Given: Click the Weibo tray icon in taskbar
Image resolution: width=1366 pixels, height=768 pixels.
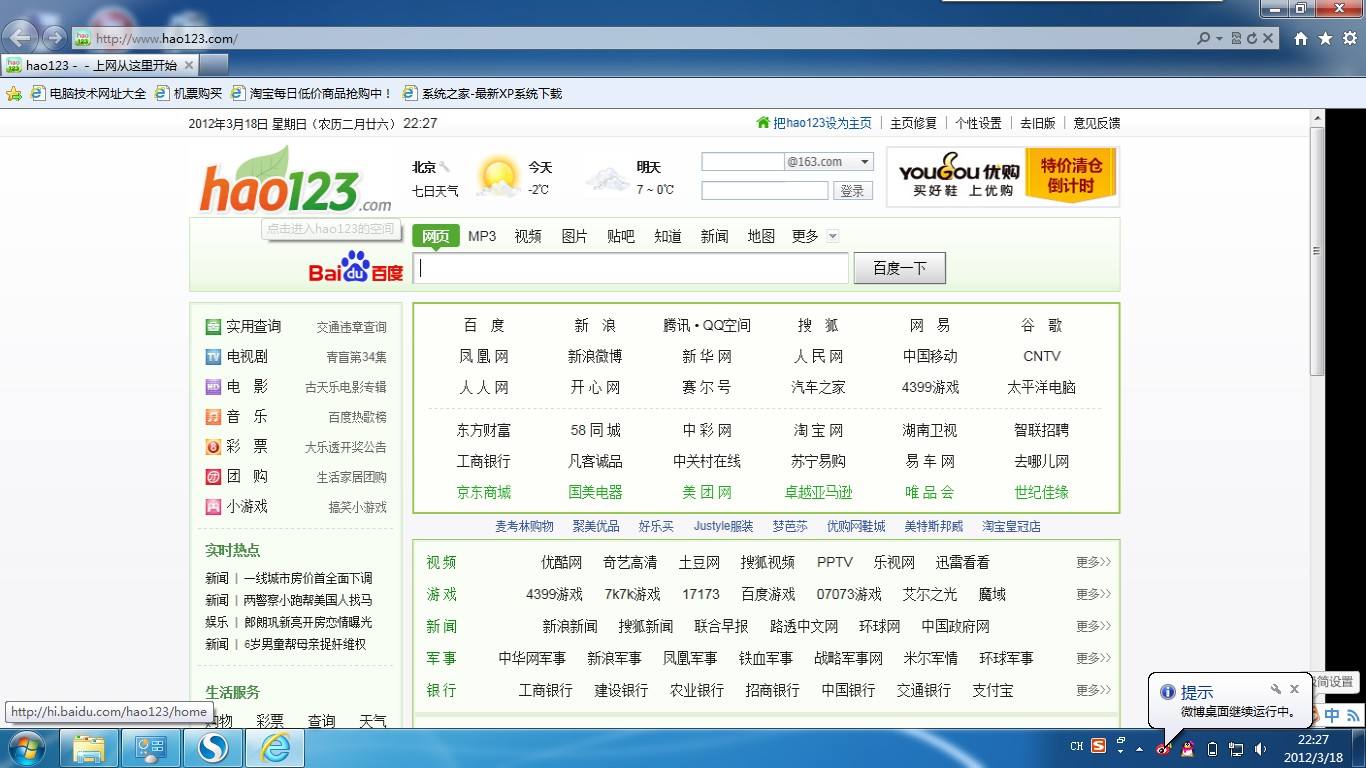Looking at the screenshot, I should point(1164,748).
